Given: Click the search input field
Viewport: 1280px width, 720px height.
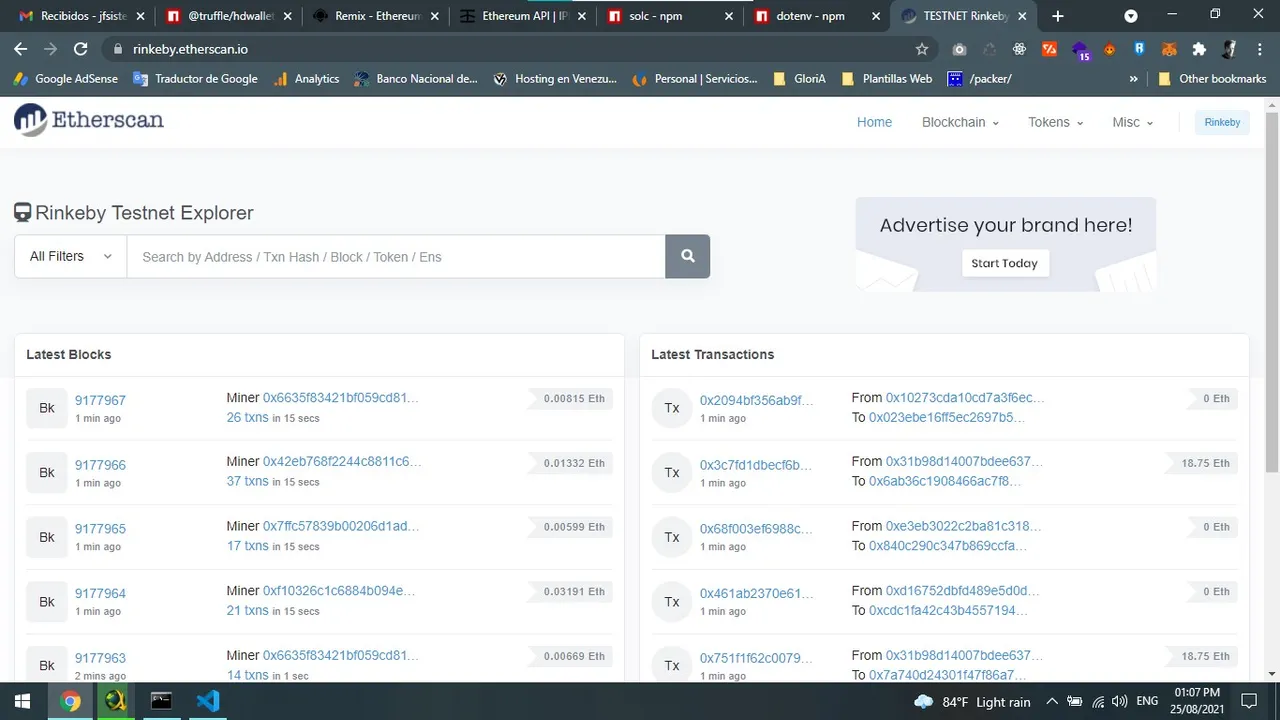Looking at the screenshot, I should [x=396, y=256].
